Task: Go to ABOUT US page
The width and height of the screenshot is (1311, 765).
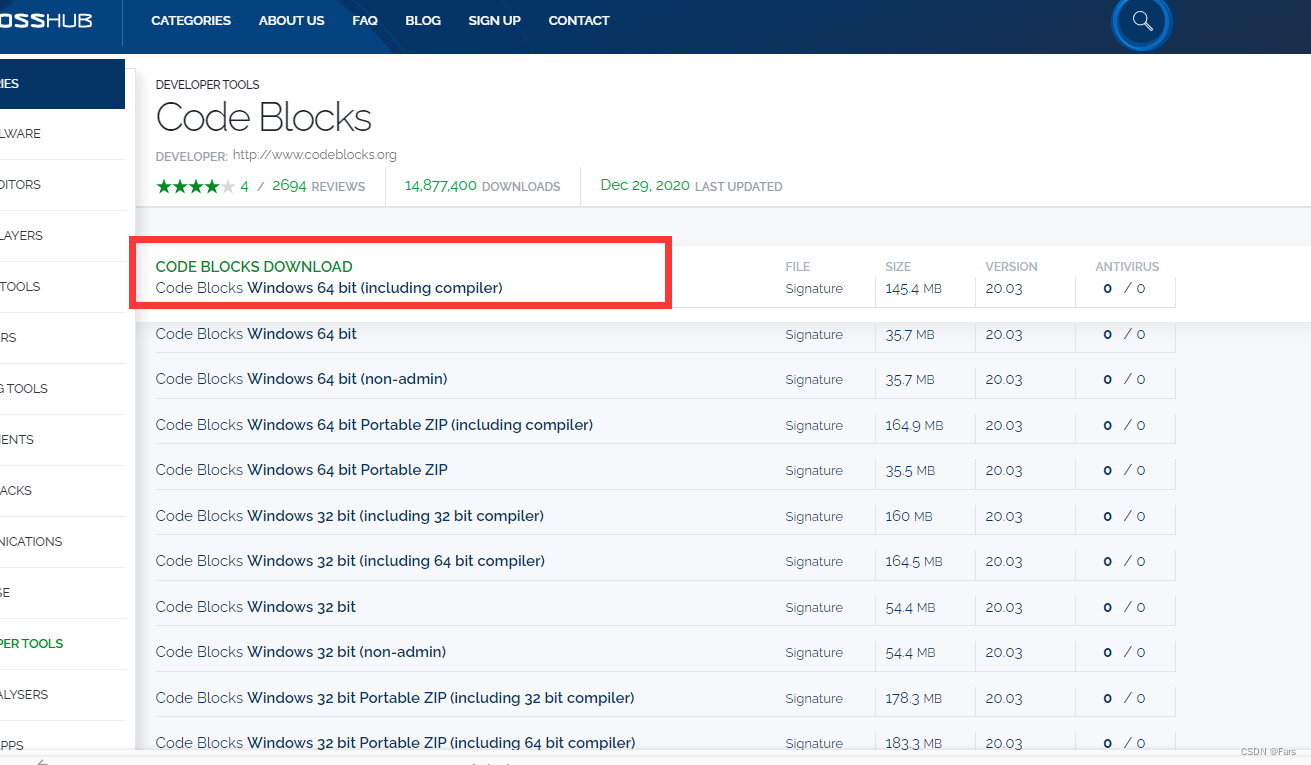Action: [291, 21]
